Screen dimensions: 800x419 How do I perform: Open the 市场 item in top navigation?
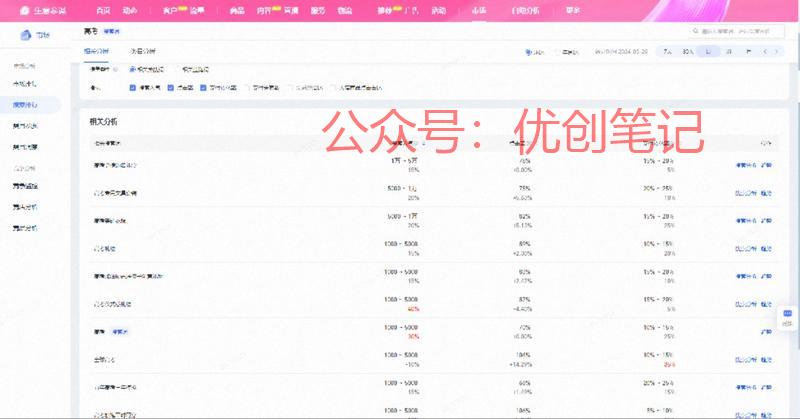[478, 10]
